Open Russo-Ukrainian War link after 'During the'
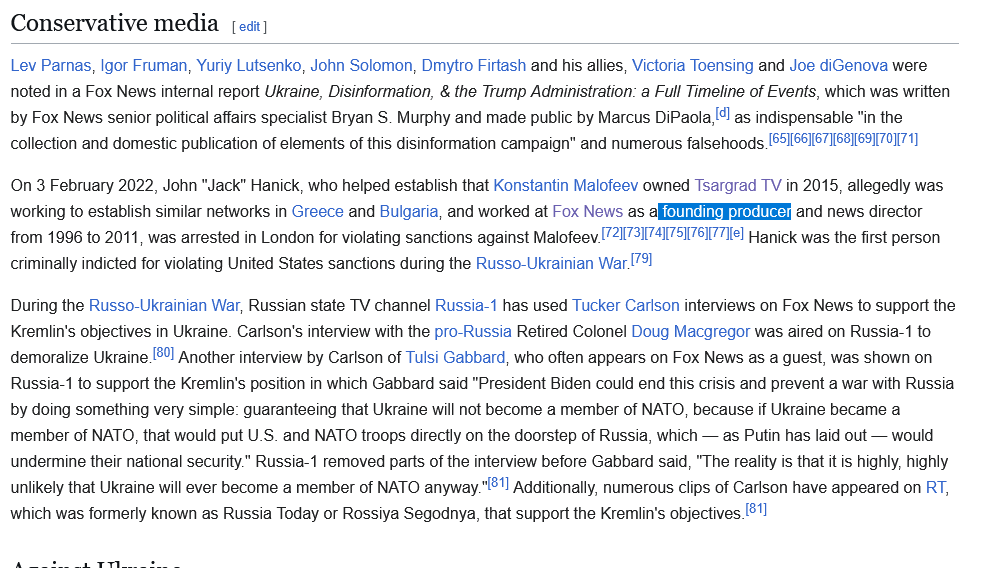The width and height of the screenshot is (982, 568). 164,306
